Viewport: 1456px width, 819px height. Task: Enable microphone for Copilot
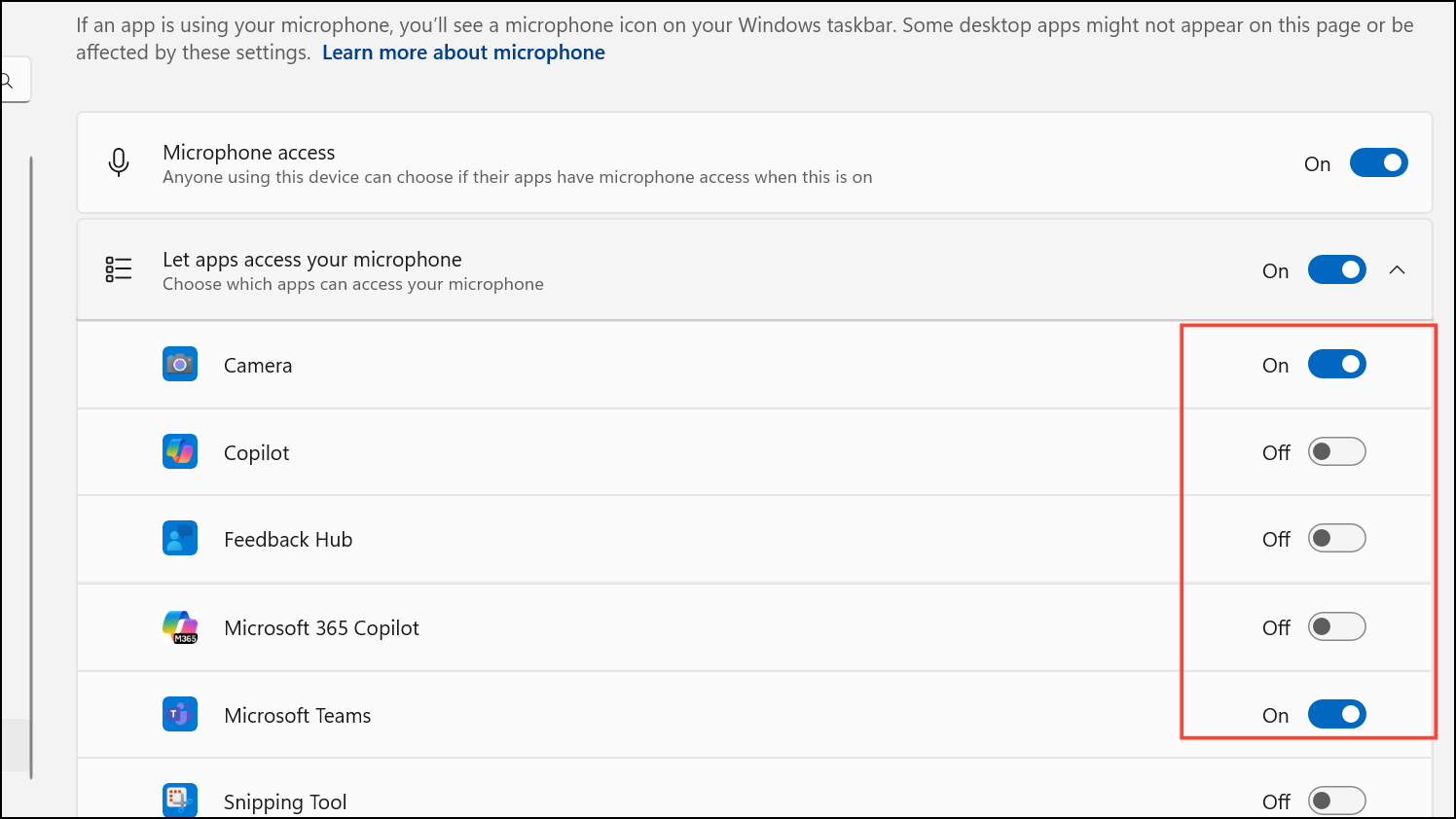[1336, 452]
